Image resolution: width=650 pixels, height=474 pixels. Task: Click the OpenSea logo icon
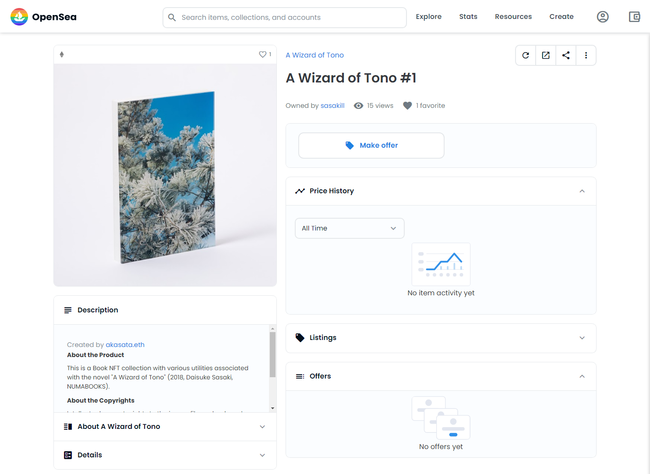tap(19, 17)
